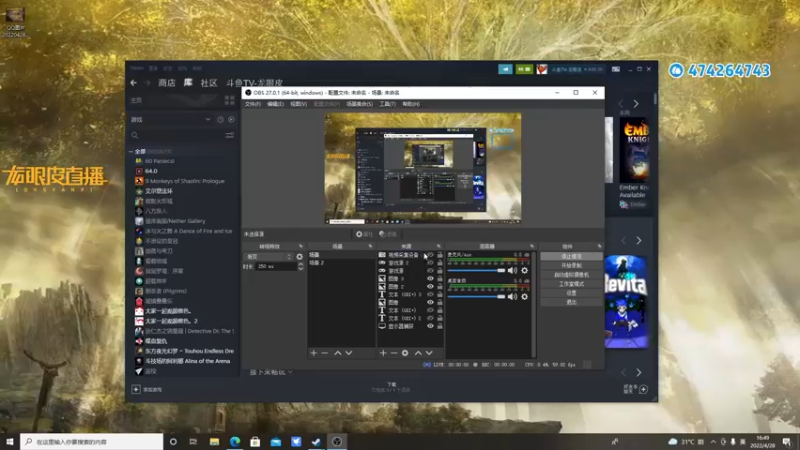Open the Steam account name dropdown
Viewport: 800px width, 450px height.
[577, 69]
